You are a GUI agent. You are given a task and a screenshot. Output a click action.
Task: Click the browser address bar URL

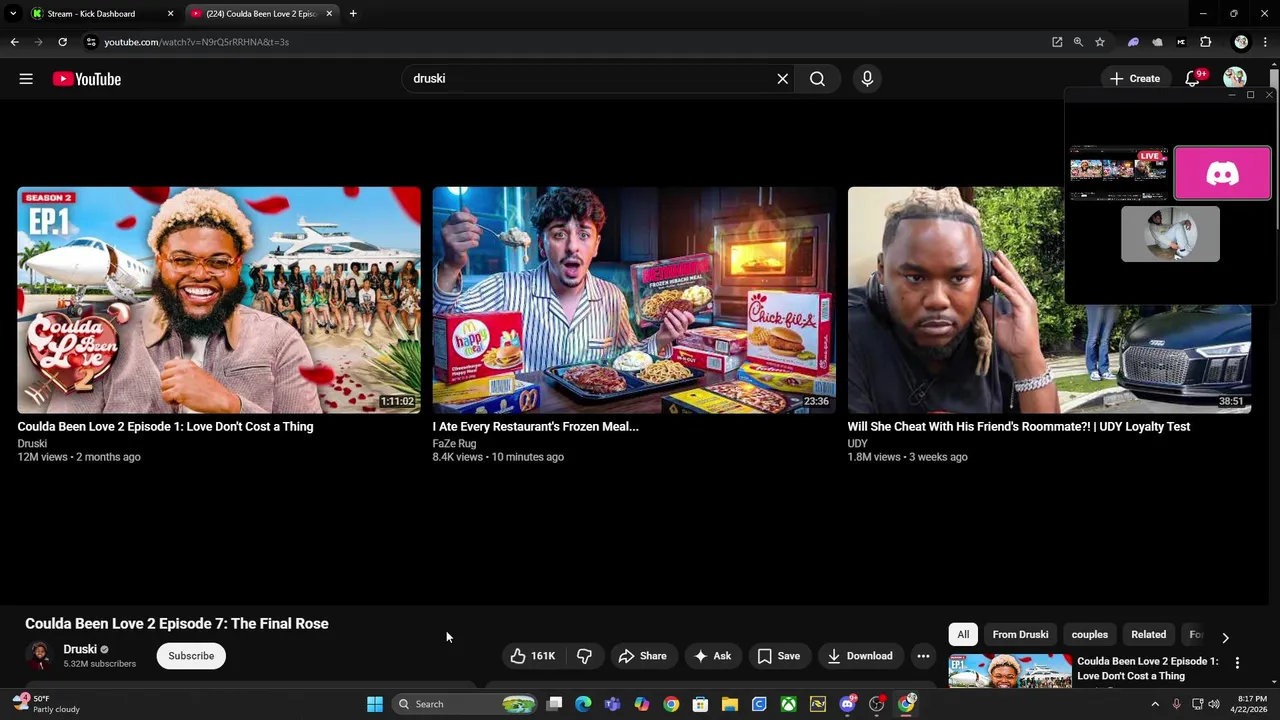pyautogui.click(x=196, y=42)
